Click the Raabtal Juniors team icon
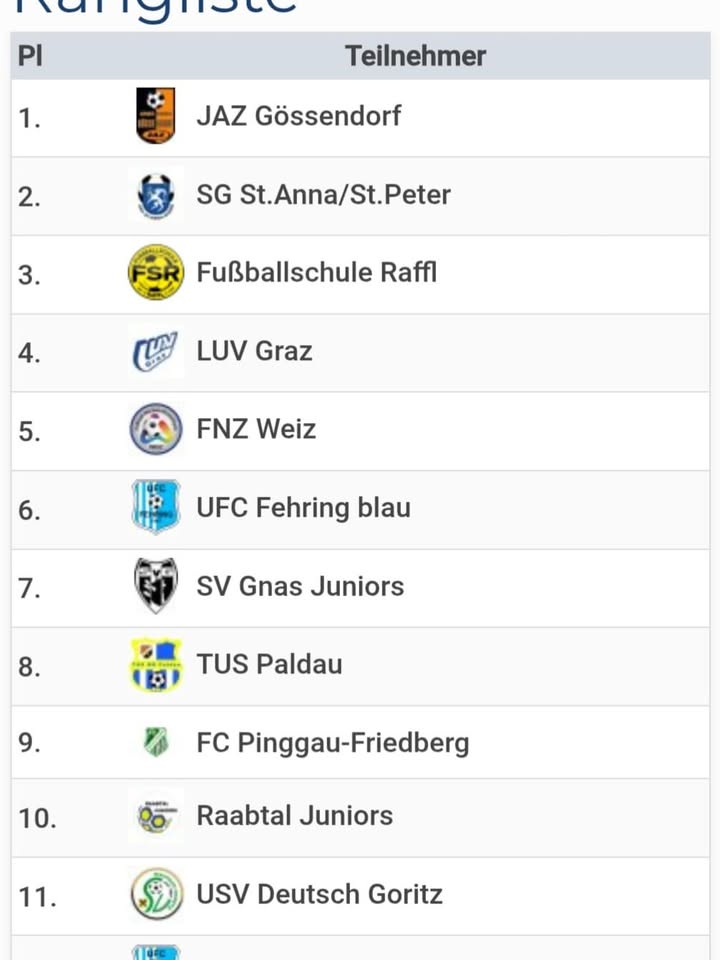Screen dimensions: 720x960 (x=155, y=816)
